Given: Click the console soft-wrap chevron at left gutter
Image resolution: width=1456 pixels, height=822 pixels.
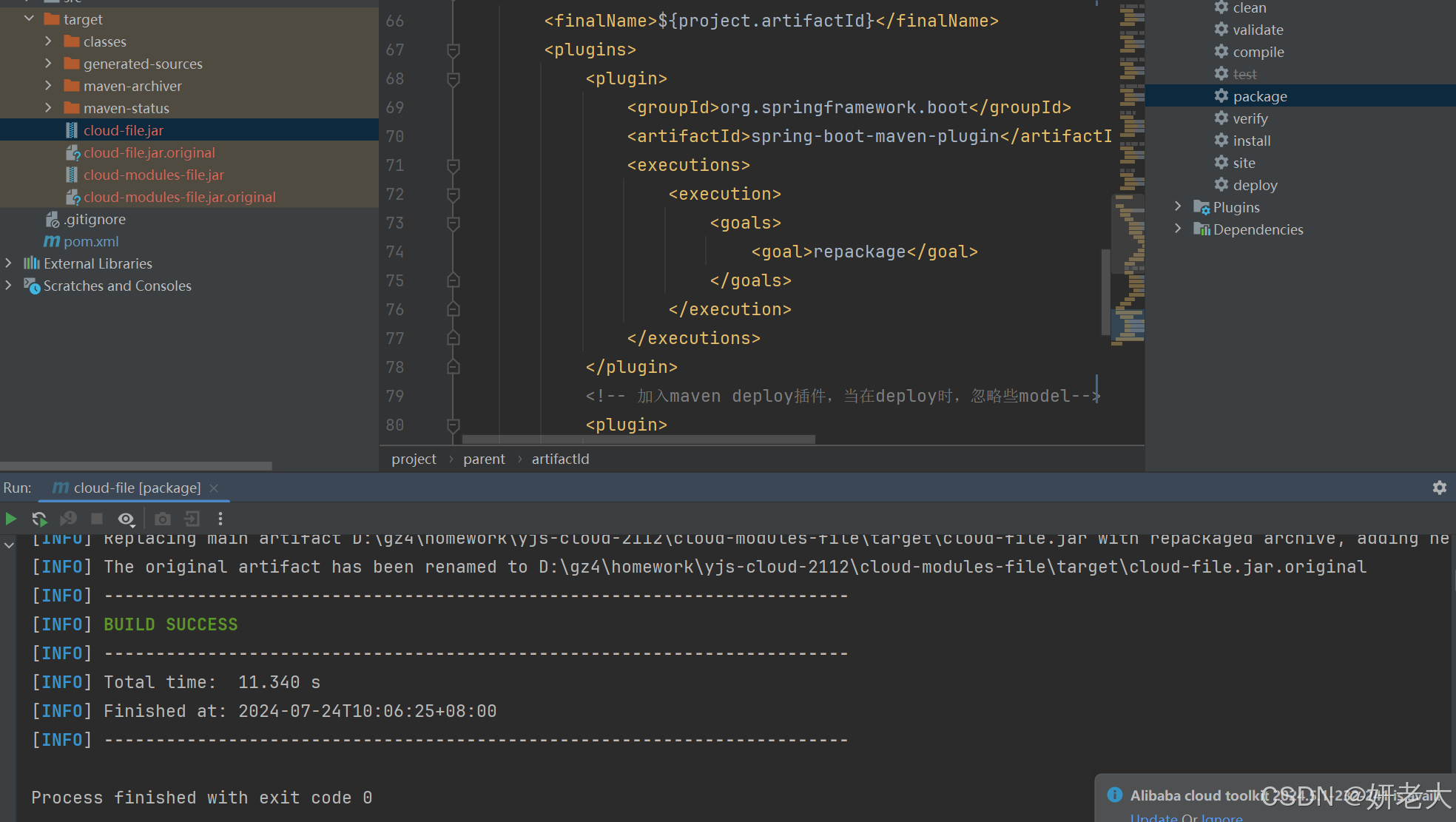Looking at the screenshot, I should 9,545.
